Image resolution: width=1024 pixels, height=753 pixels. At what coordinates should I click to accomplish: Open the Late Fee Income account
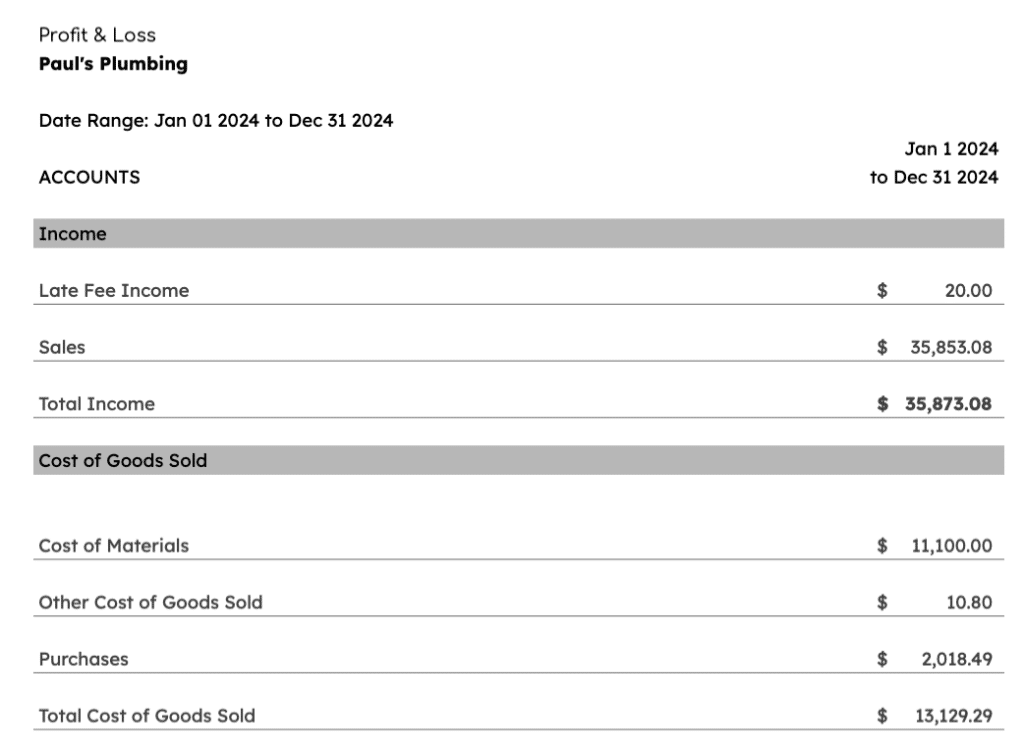pos(114,291)
